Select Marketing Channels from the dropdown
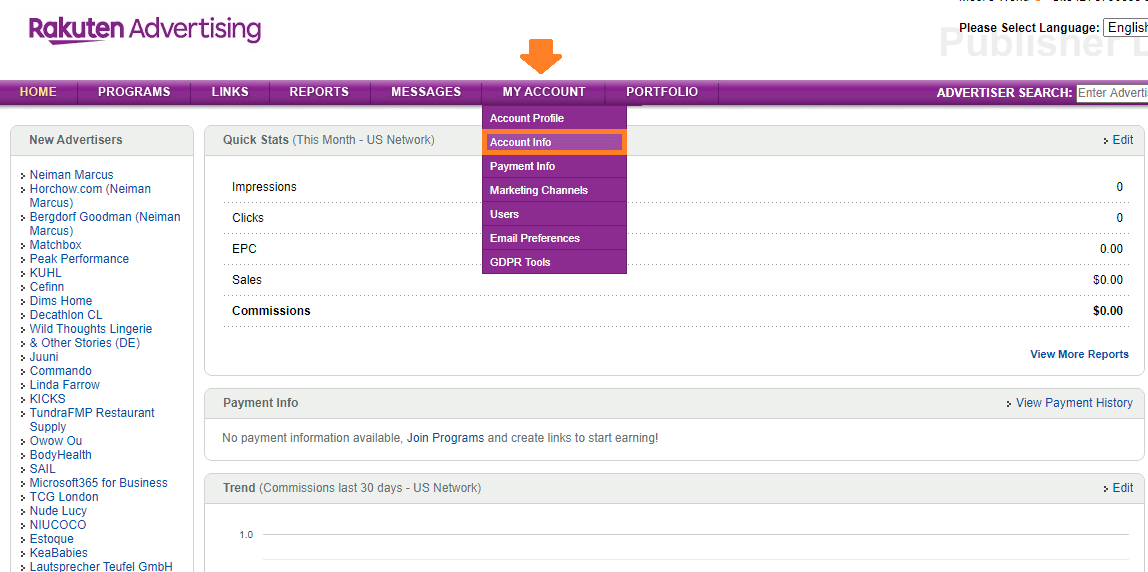The image size is (1148, 572). pyautogui.click(x=554, y=190)
